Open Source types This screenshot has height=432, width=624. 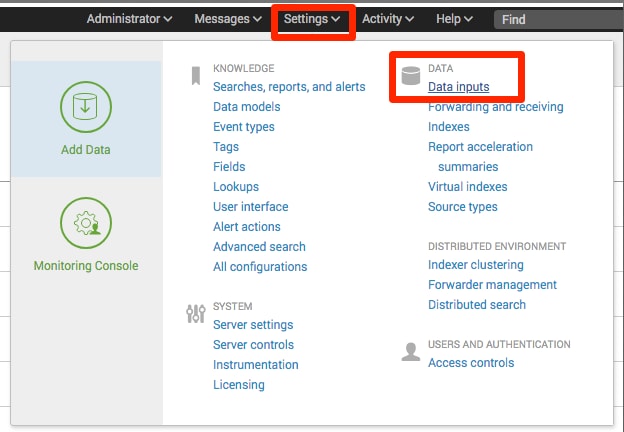tap(463, 207)
